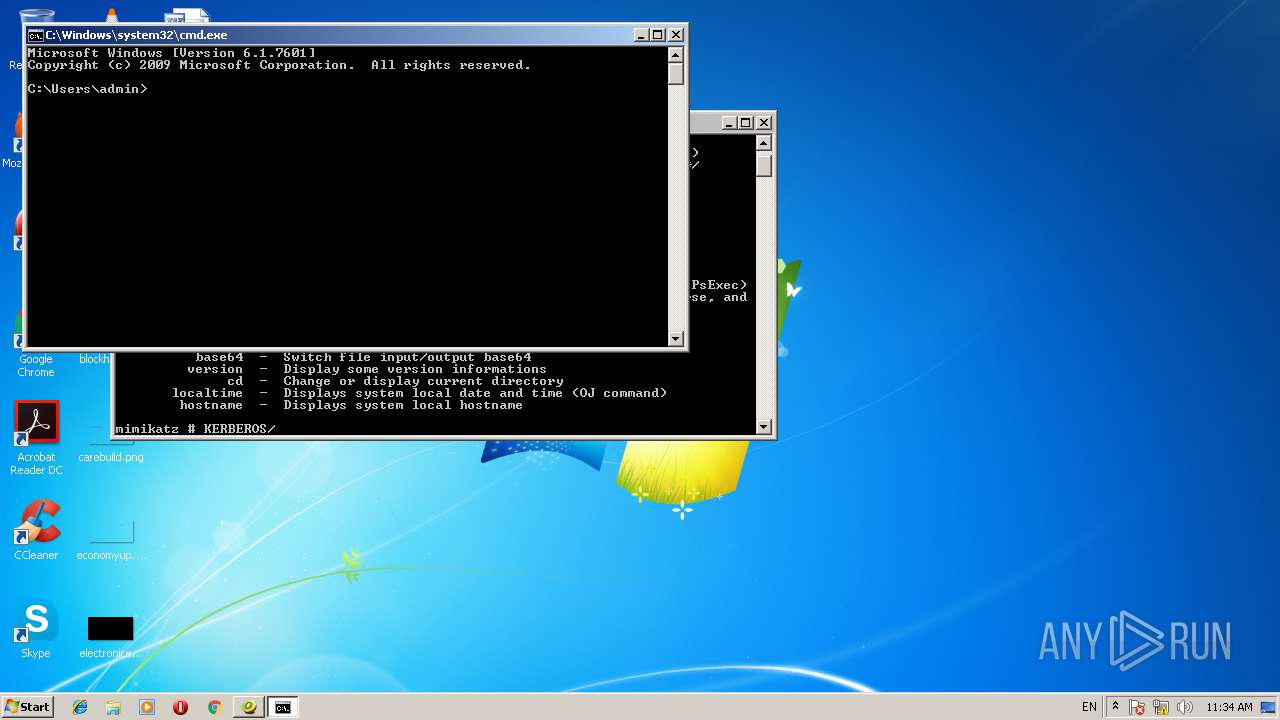Select cmd.exe taskbar button

[x=283, y=707]
